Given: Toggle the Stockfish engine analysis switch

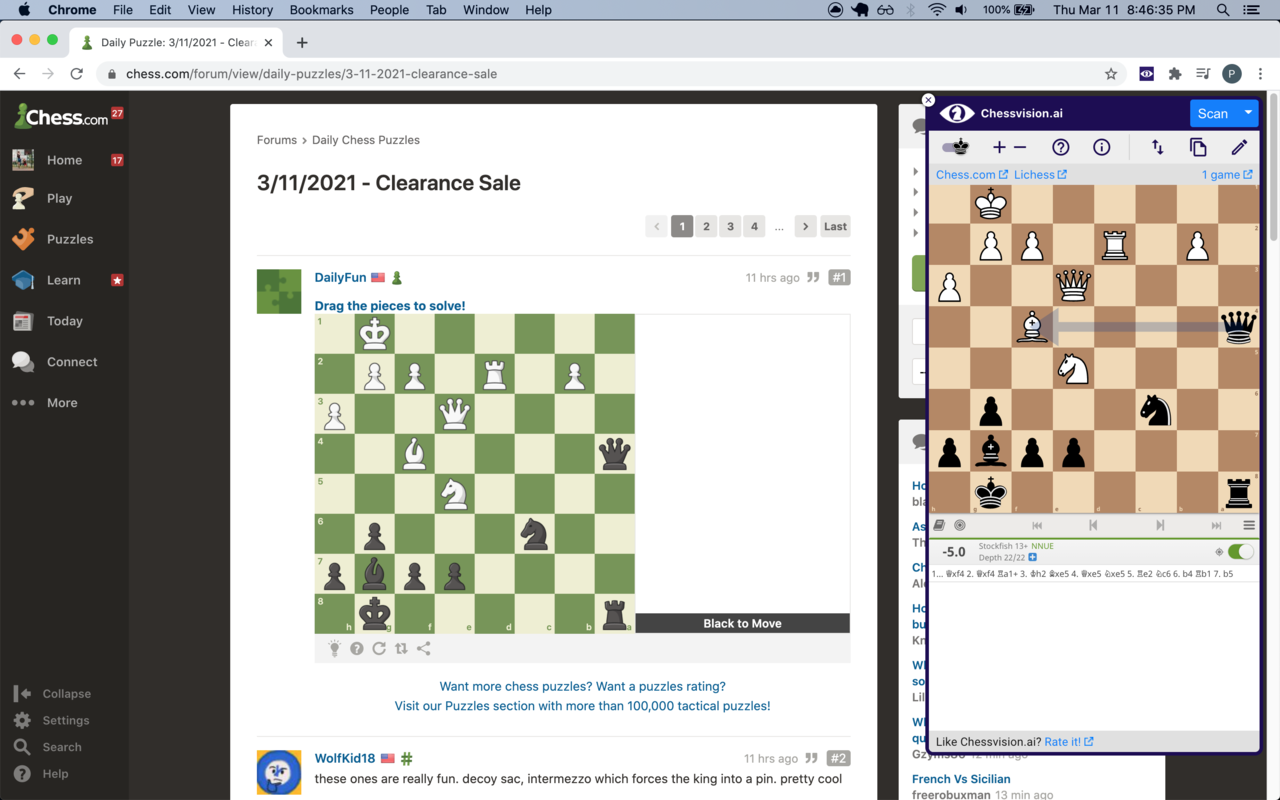Looking at the screenshot, I should point(1240,551).
